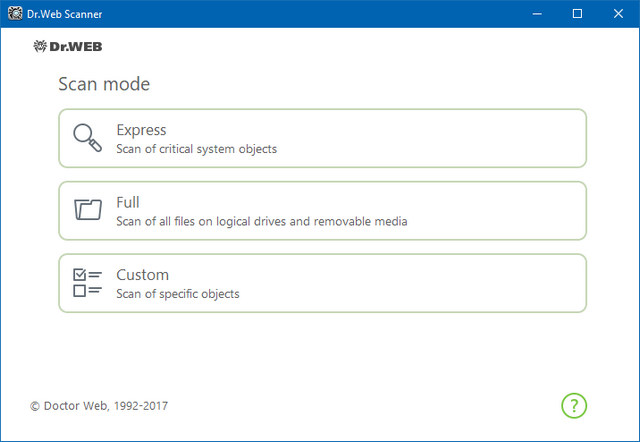
Task: Choose the Full scan mode title
Action: [x=128, y=202]
